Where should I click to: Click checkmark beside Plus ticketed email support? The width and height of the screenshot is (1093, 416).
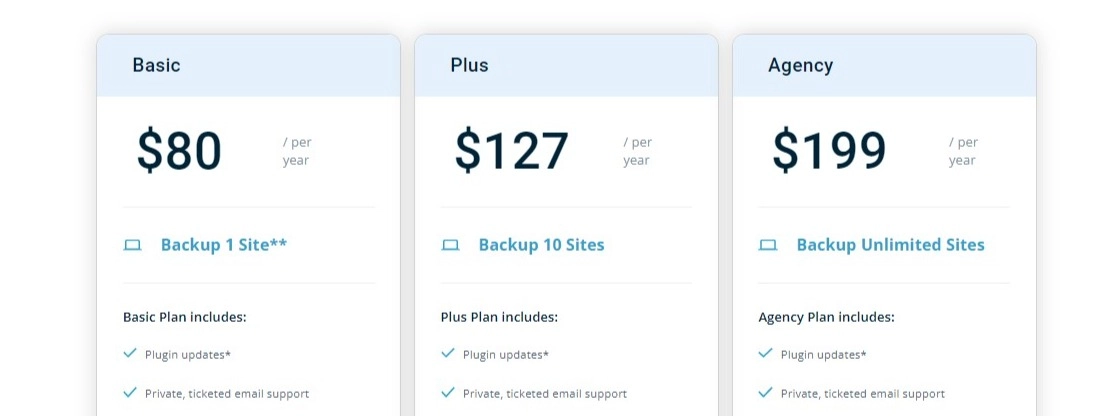[x=448, y=392]
